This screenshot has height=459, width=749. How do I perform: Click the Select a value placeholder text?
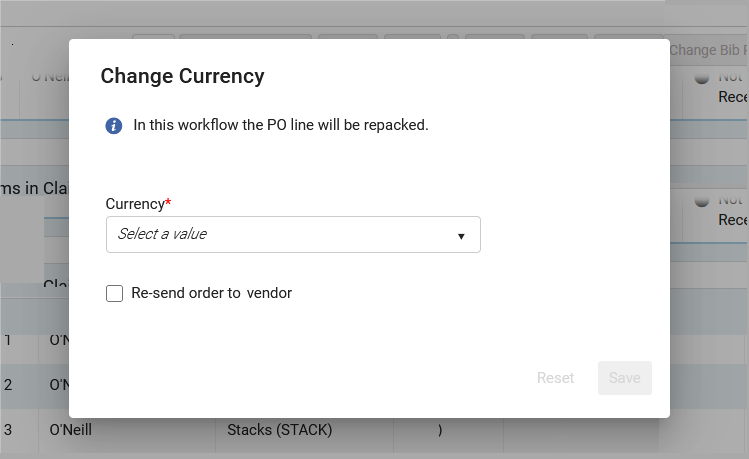click(162, 234)
